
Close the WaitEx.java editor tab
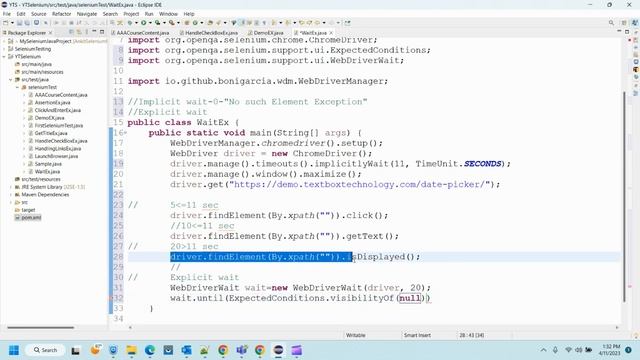point(331,33)
